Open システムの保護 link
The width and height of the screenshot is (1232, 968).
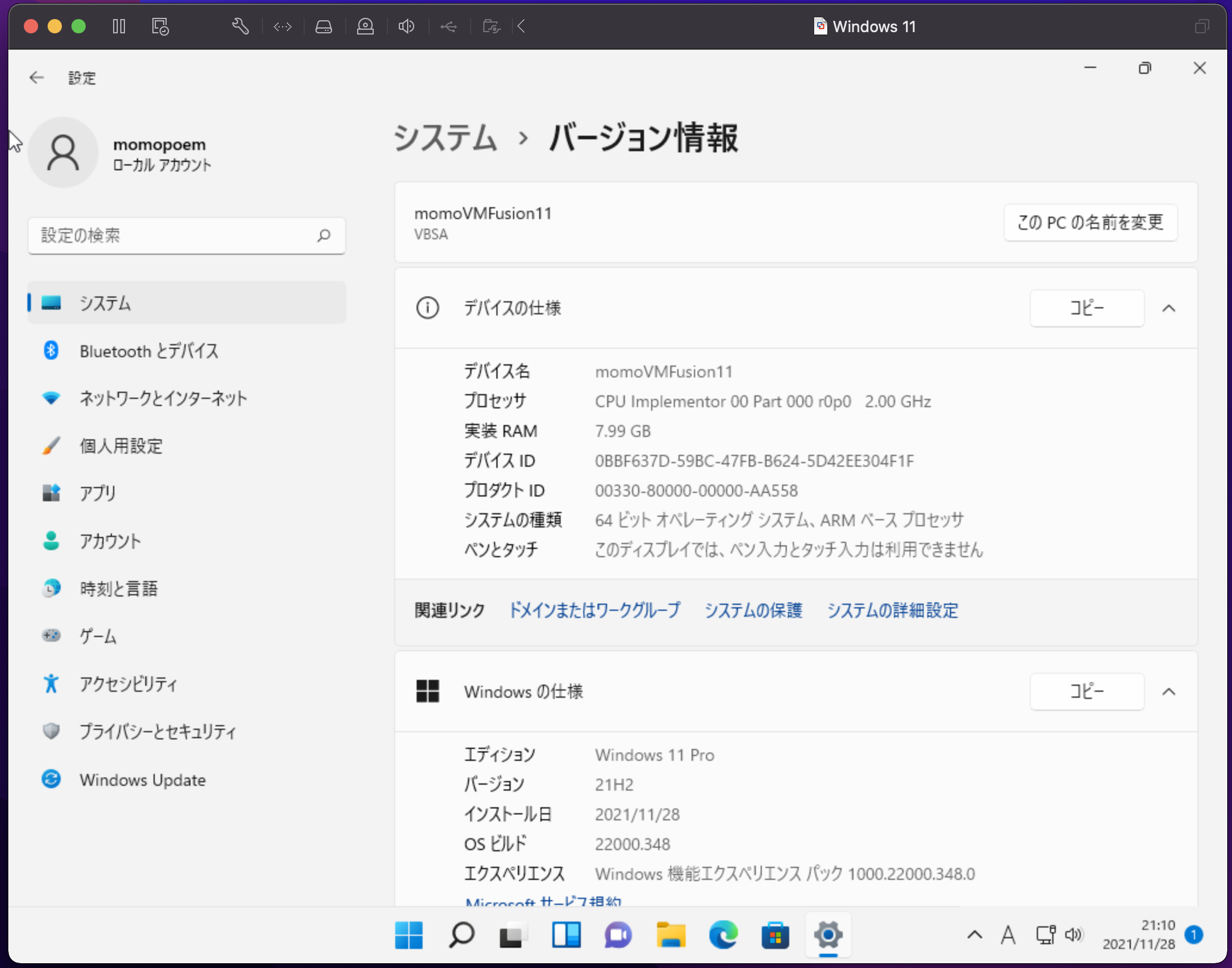pos(753,610)
